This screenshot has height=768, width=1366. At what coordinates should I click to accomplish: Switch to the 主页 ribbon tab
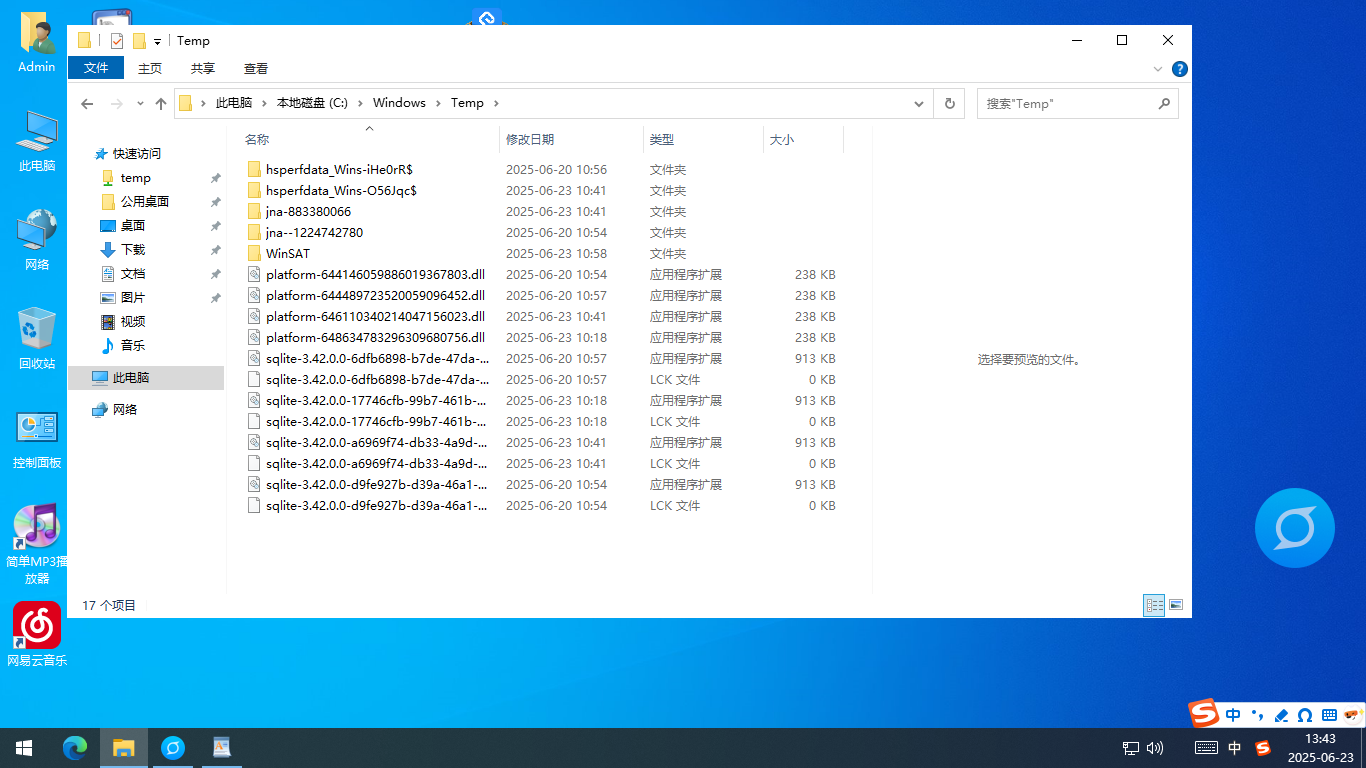click(150, 68)
